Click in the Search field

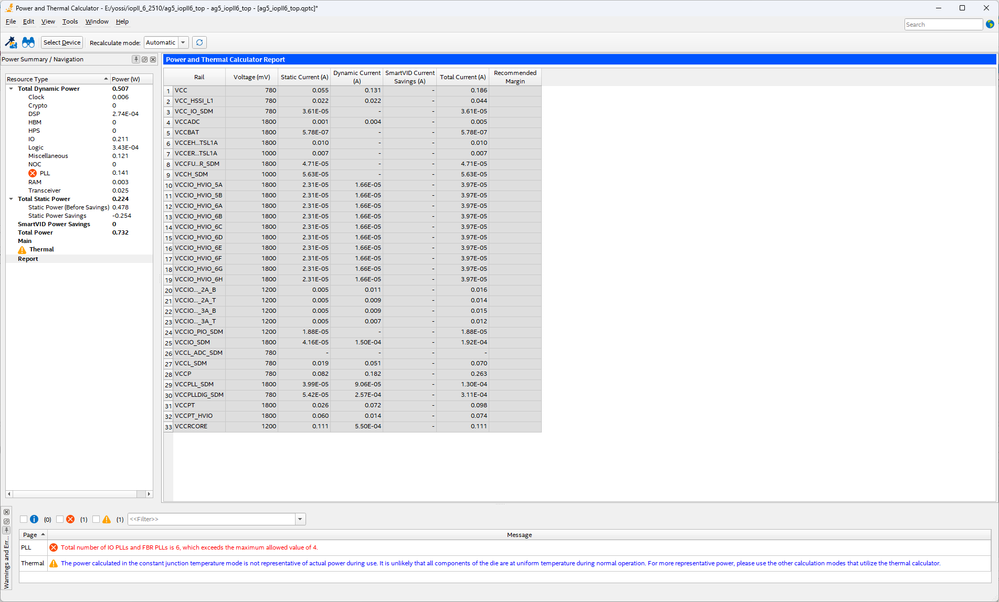pos(943,24)
